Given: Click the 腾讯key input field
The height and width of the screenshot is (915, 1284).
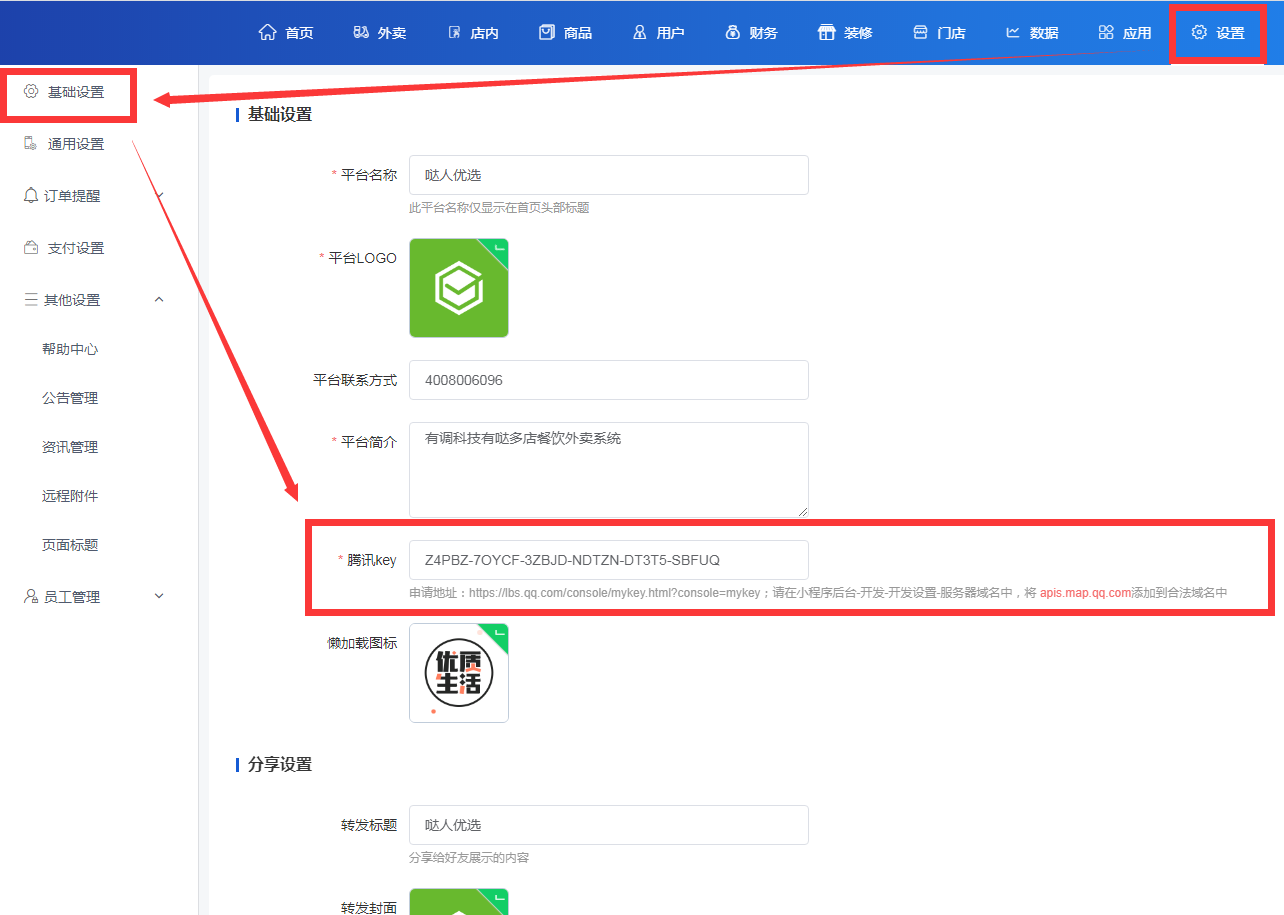Looking at the screenshot, I should (609, 560).
